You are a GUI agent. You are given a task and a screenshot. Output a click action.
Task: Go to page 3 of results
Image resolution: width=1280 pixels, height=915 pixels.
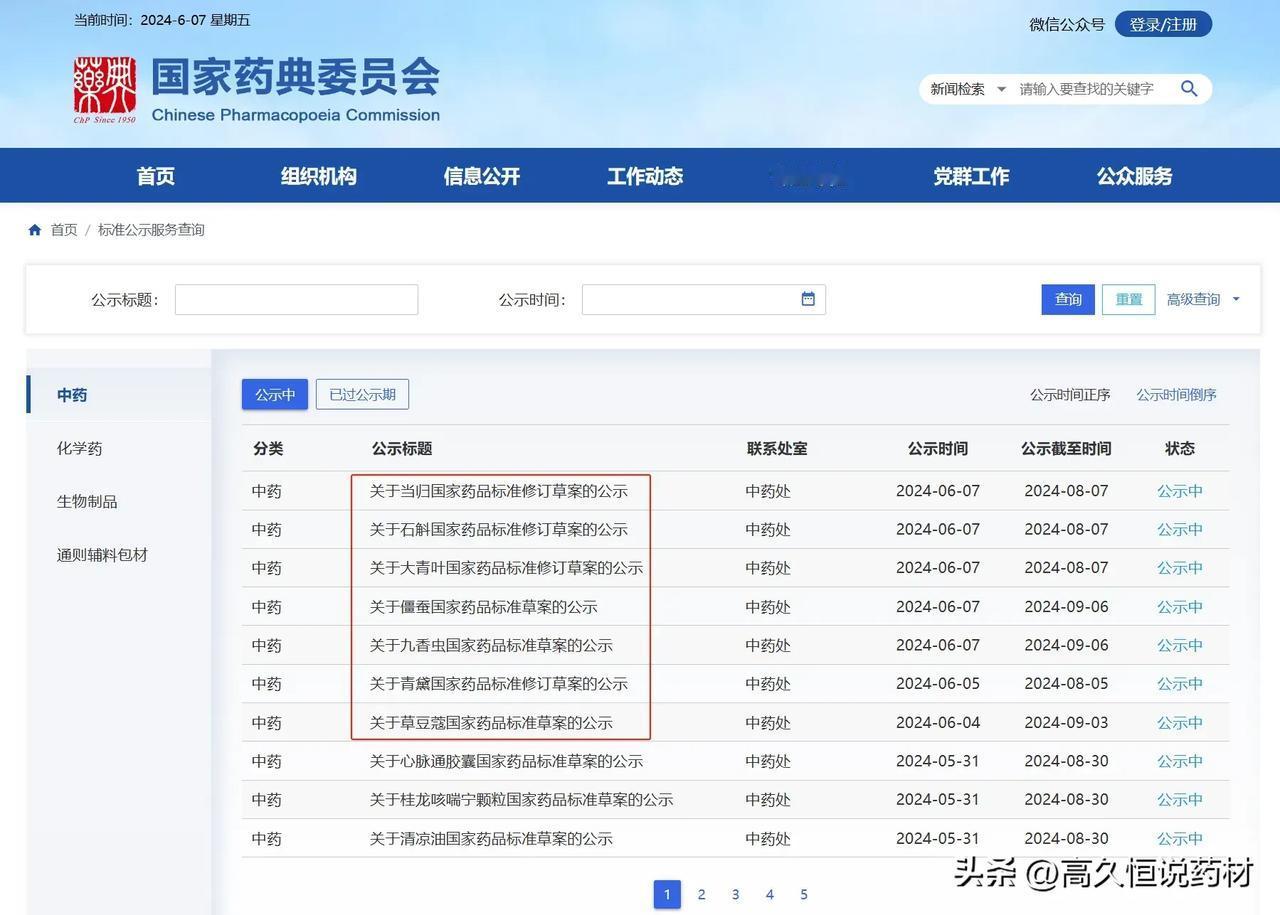point(736,894)
